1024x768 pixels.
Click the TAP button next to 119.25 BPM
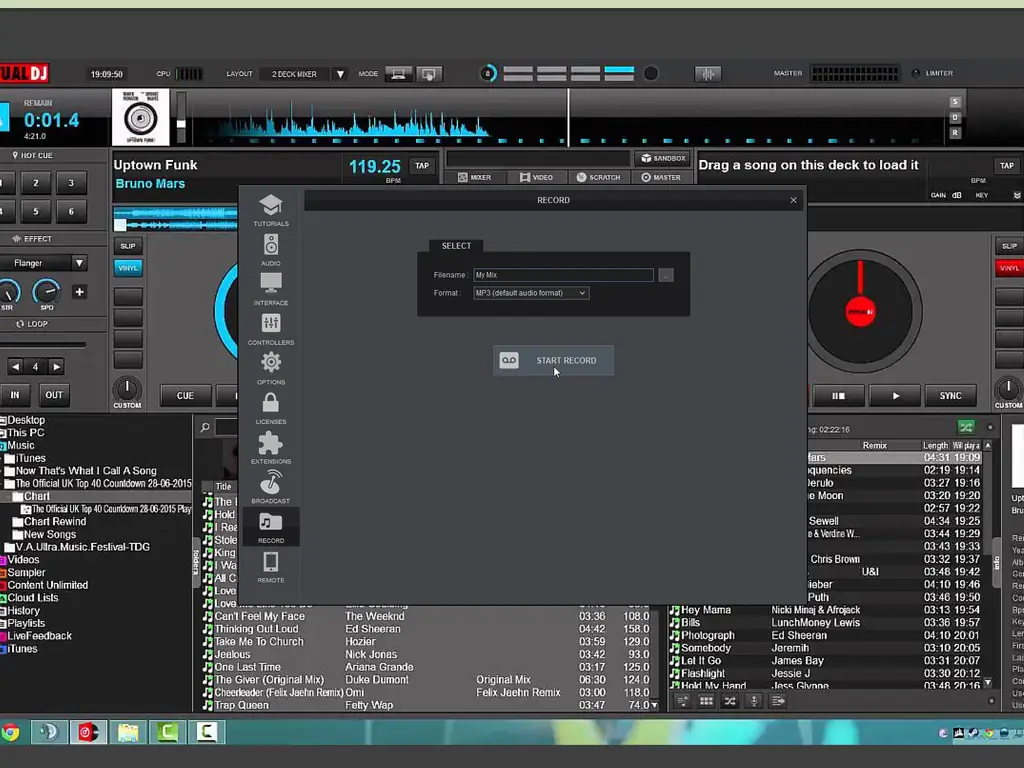422,166
